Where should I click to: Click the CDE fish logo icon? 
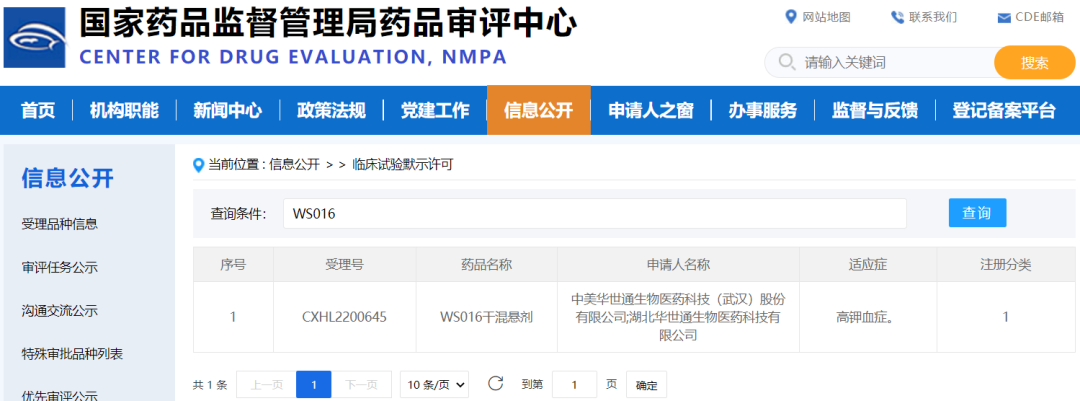point(34,37)
